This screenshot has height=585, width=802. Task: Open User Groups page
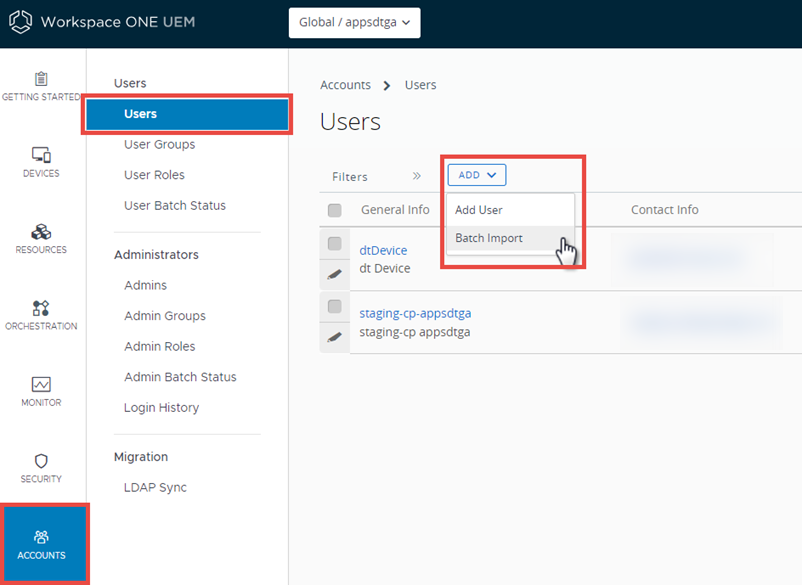pos(160,145)
